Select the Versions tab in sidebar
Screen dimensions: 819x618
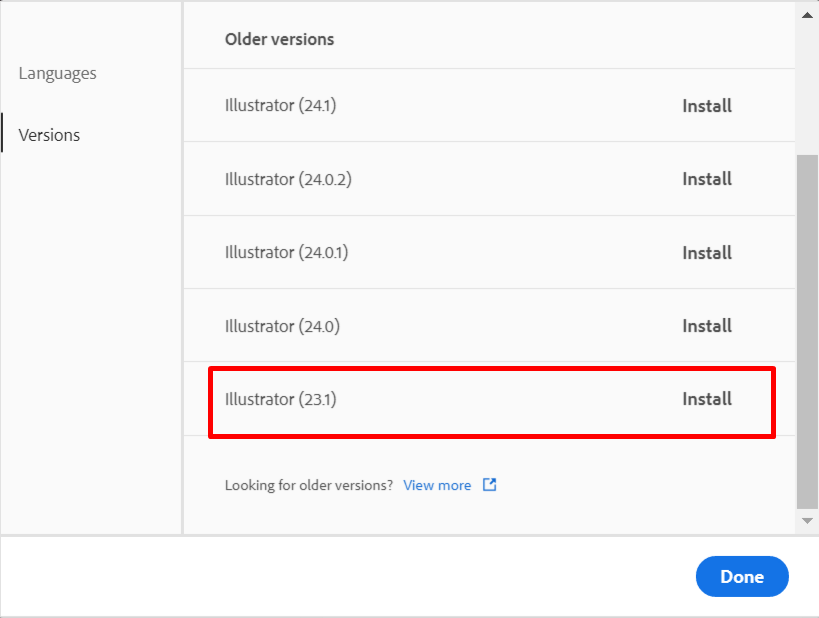tap(49, 135)
